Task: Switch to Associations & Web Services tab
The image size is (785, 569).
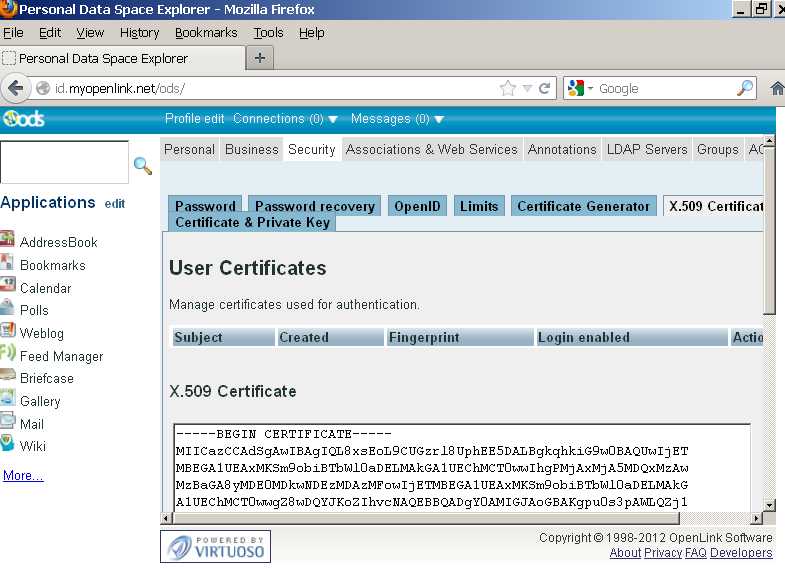Action: coord(432,149)
